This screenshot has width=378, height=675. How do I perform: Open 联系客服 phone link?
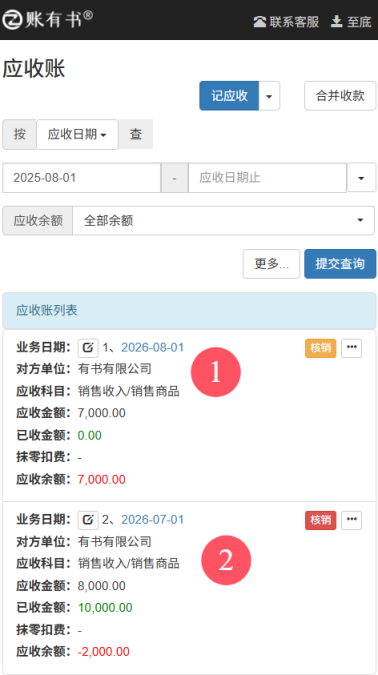286,22
